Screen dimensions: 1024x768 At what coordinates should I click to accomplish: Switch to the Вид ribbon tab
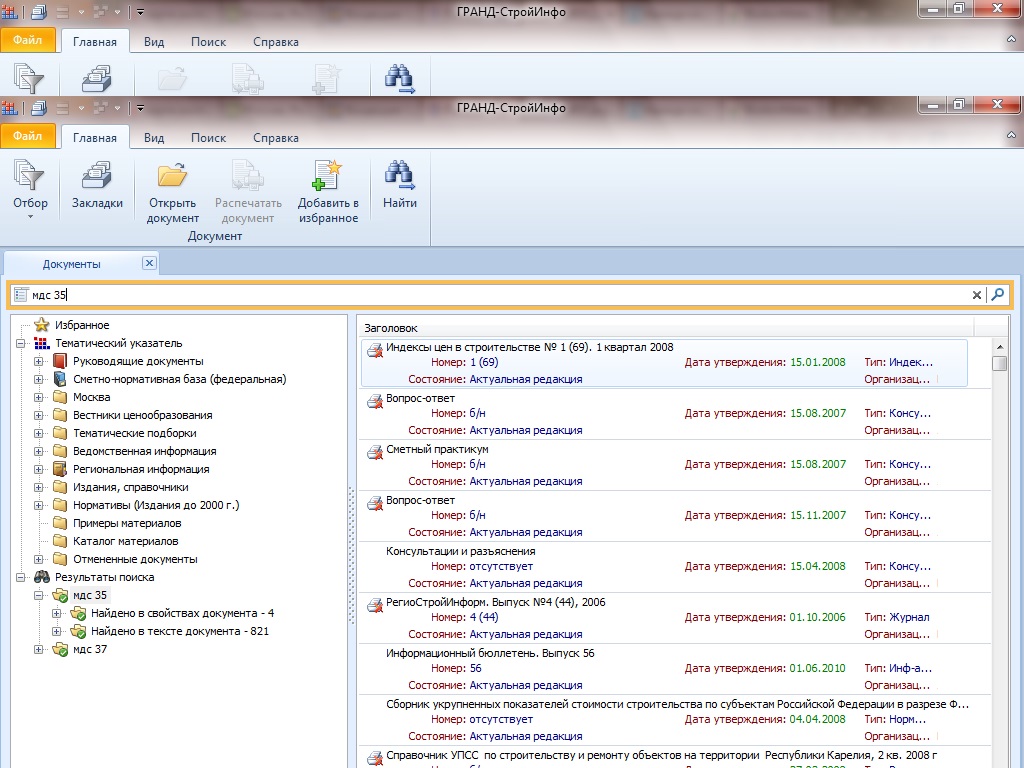tap(154, 138)
